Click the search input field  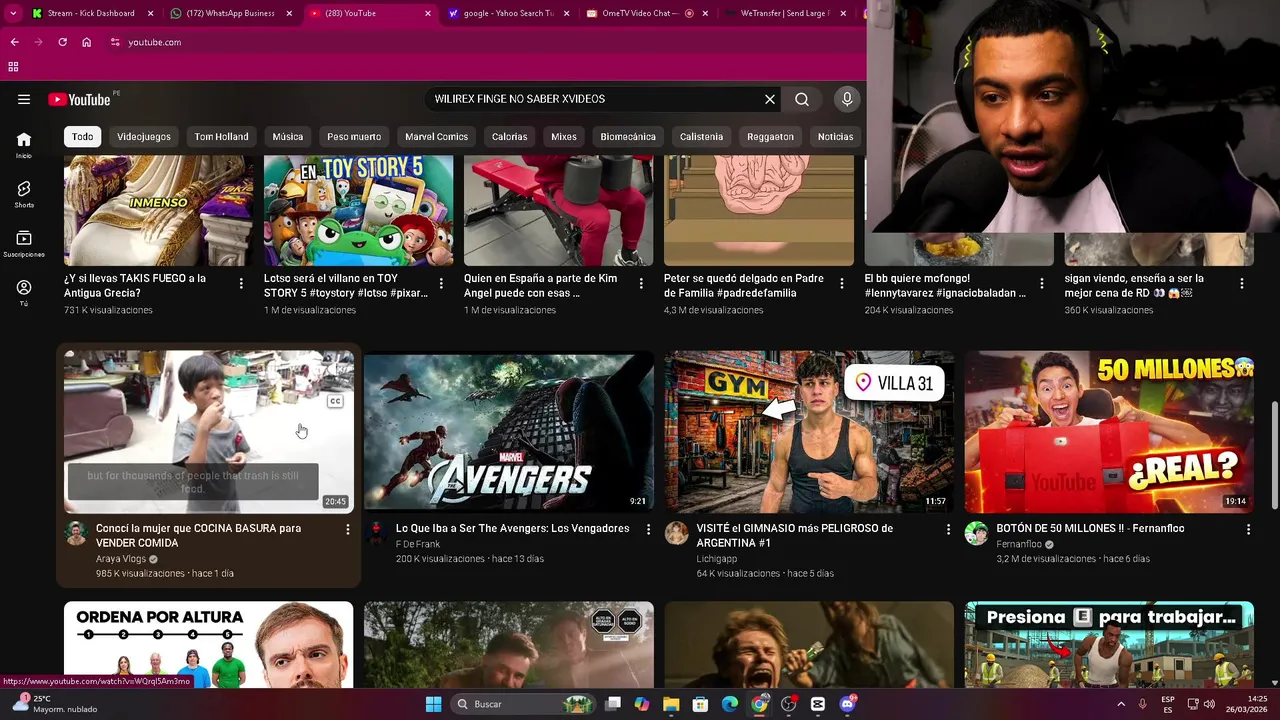coord(596,99)
